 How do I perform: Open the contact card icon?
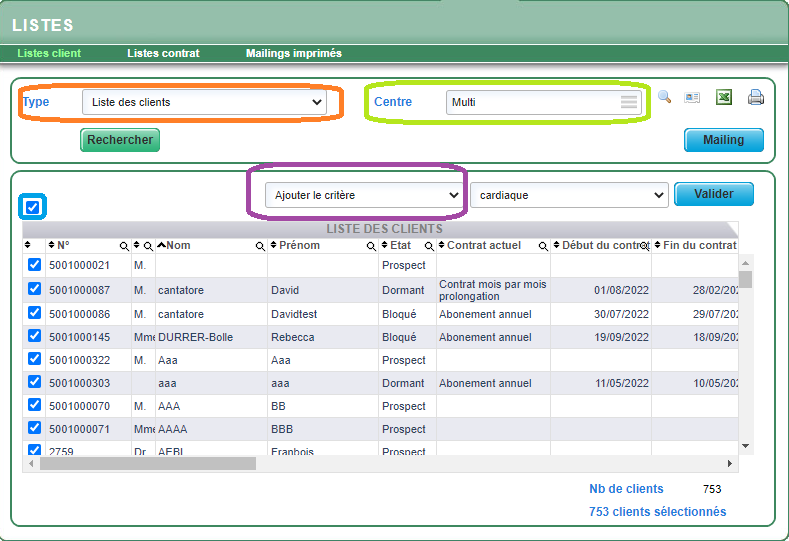click(x=692, y=97)
